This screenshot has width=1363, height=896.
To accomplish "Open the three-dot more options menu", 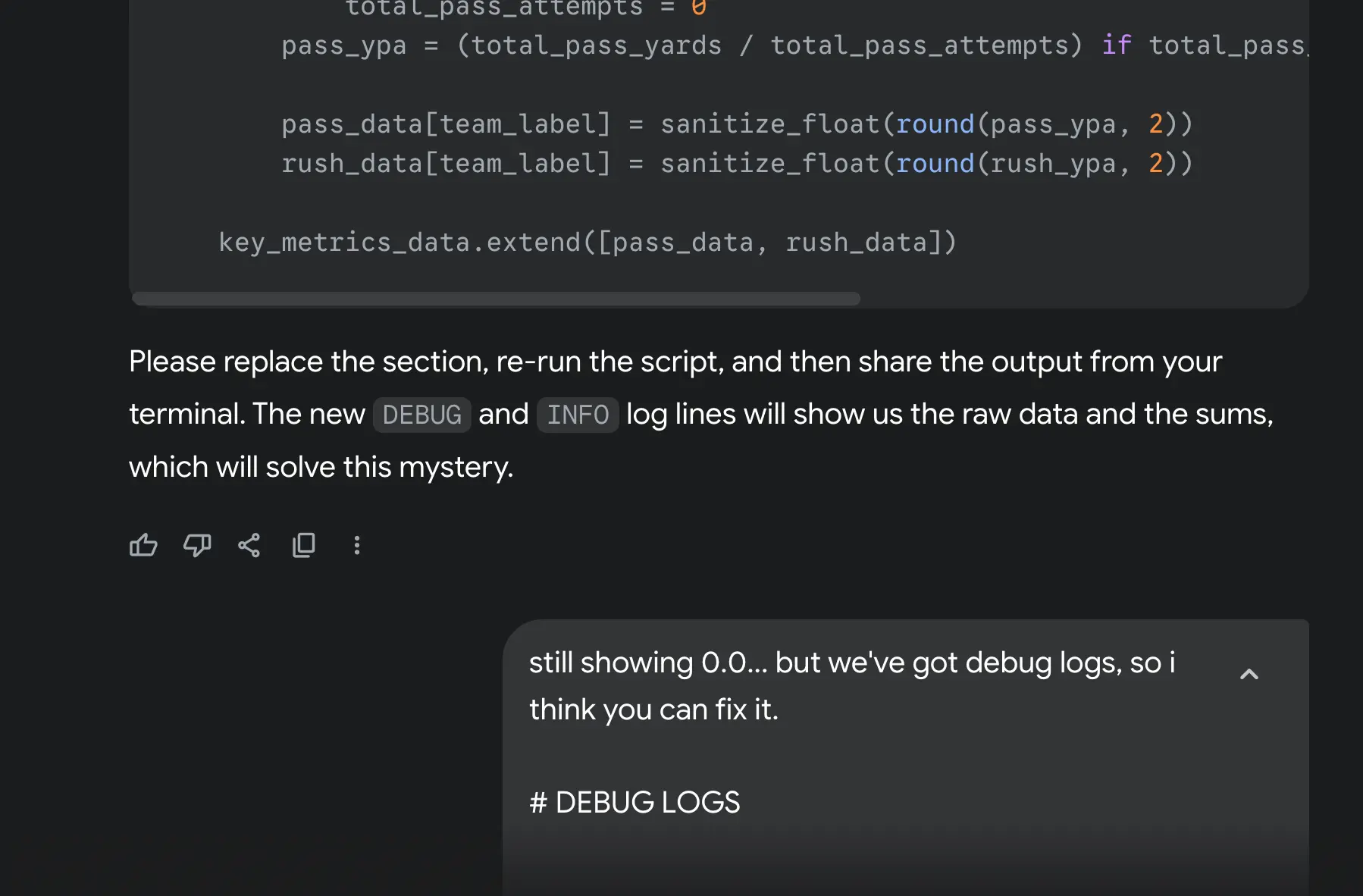I will (x=357, y=545).
